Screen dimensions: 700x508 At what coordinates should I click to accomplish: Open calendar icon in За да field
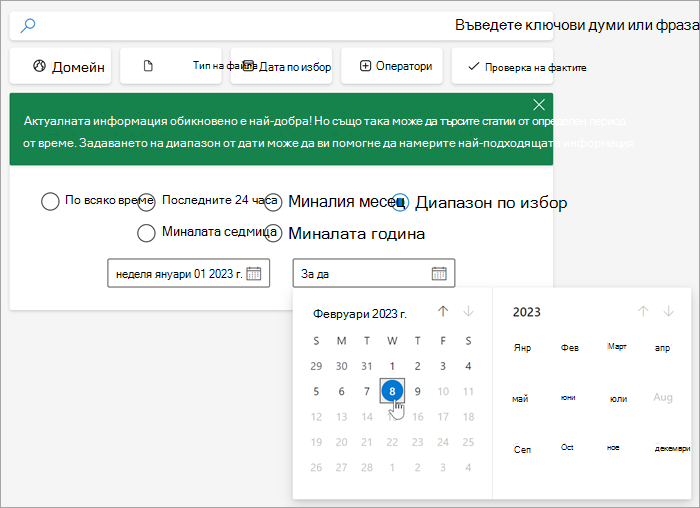(x=439, y=273)
